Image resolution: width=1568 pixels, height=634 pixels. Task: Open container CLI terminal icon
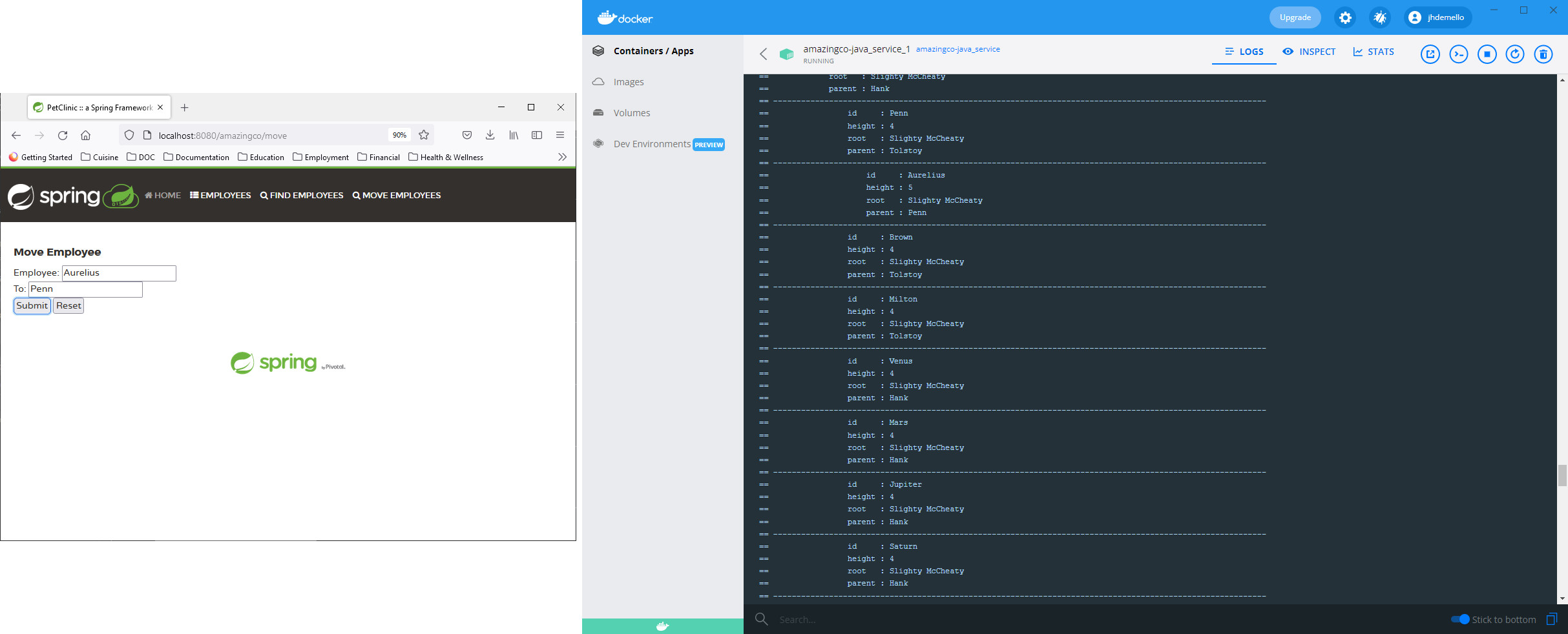point(1459,54)
